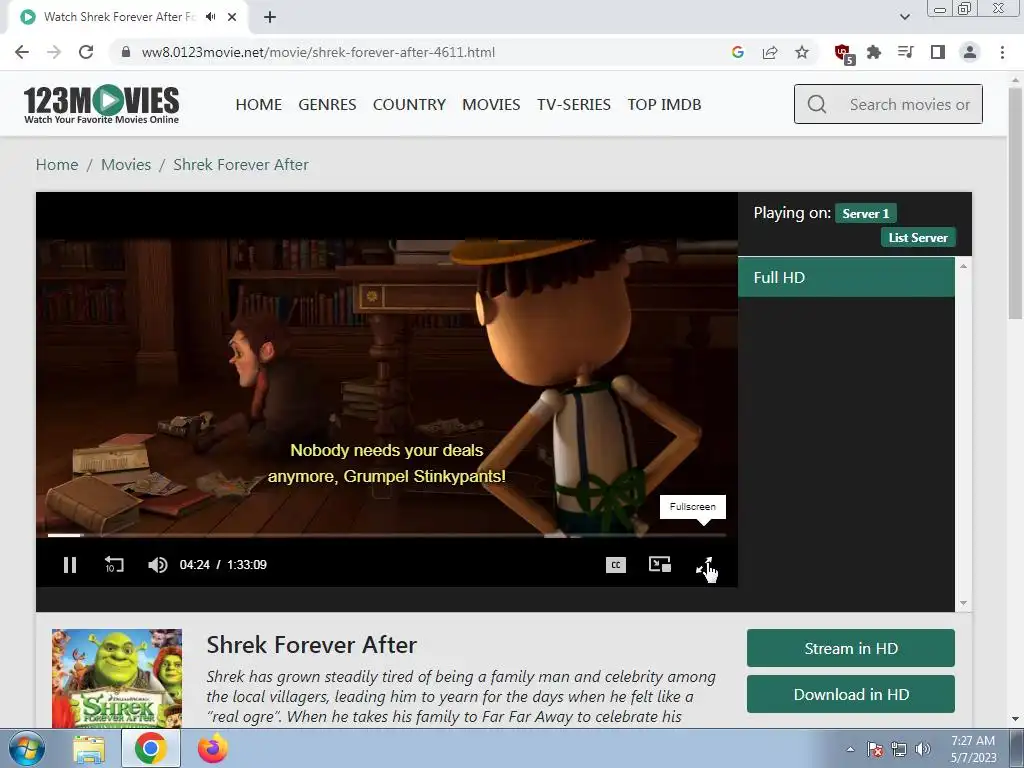Open media controls icon in toolbar
The image size is (1024, 768).
(x=906, y=52)
